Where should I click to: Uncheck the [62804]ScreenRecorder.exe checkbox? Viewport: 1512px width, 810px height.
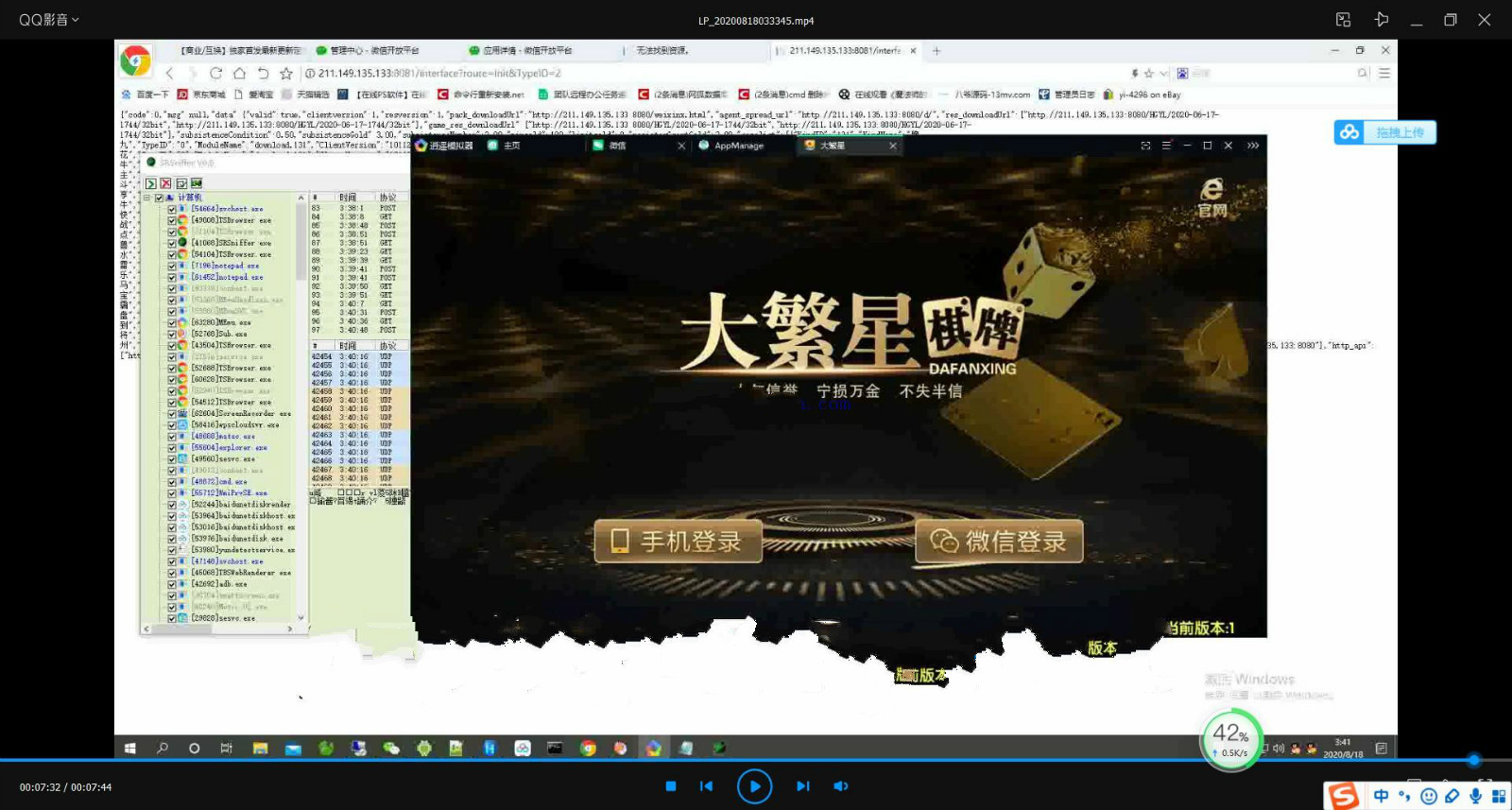pyautogui.click(x=171, y=413)
